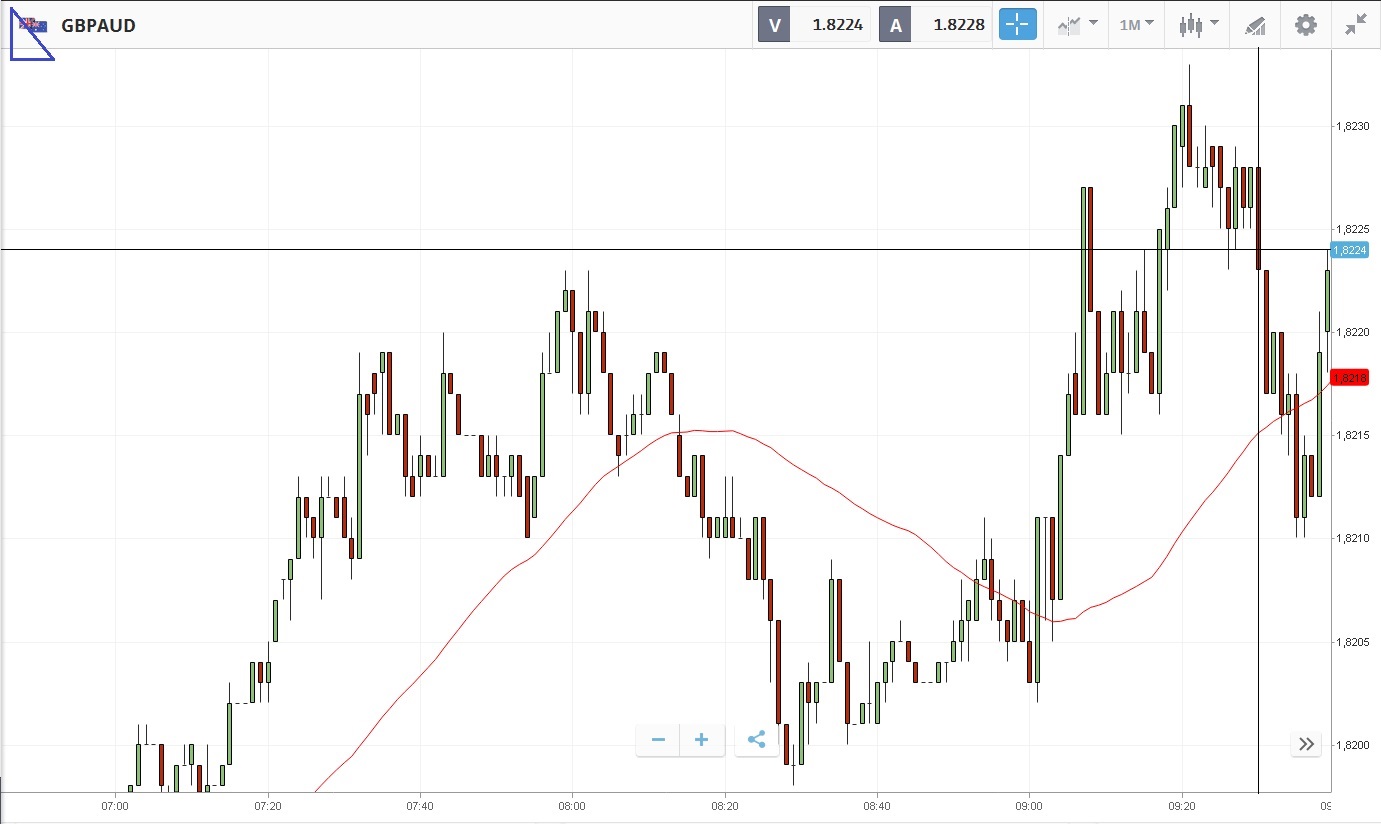Open the compare/indicators chart dropdown
This screenshot has height=824, width=1381.
pos(1077,25)
